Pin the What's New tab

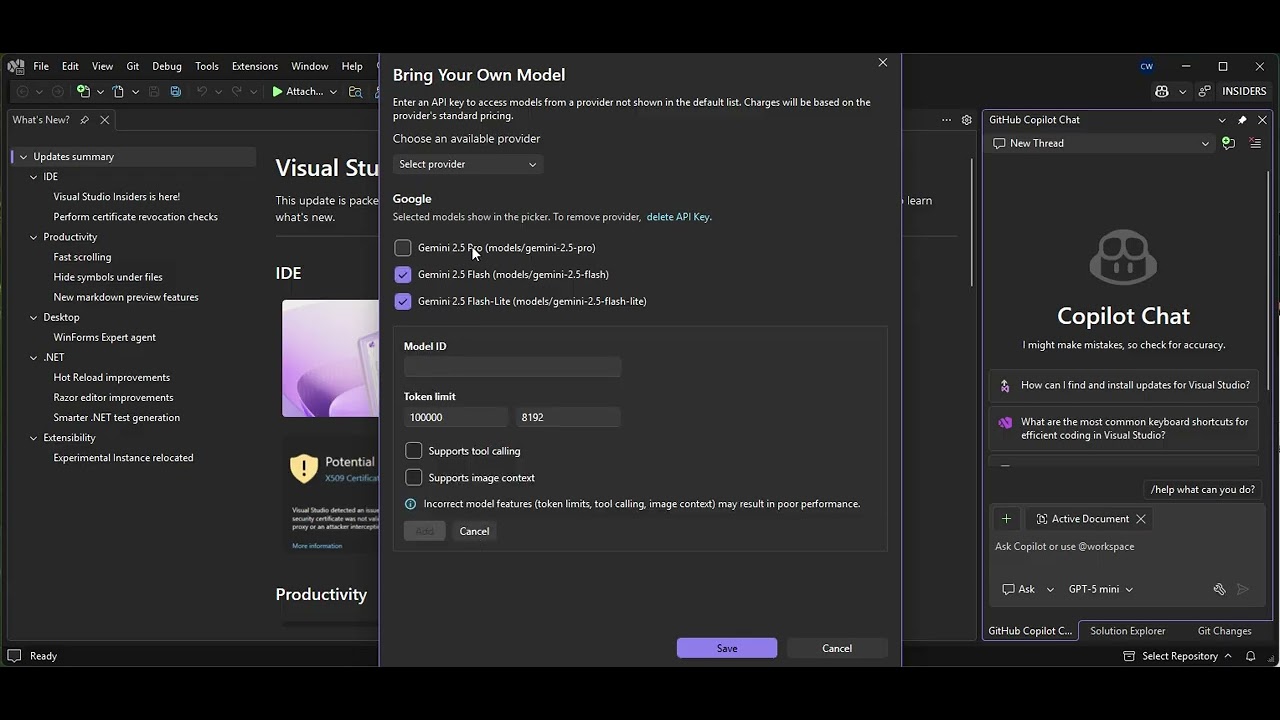(85, 120)
